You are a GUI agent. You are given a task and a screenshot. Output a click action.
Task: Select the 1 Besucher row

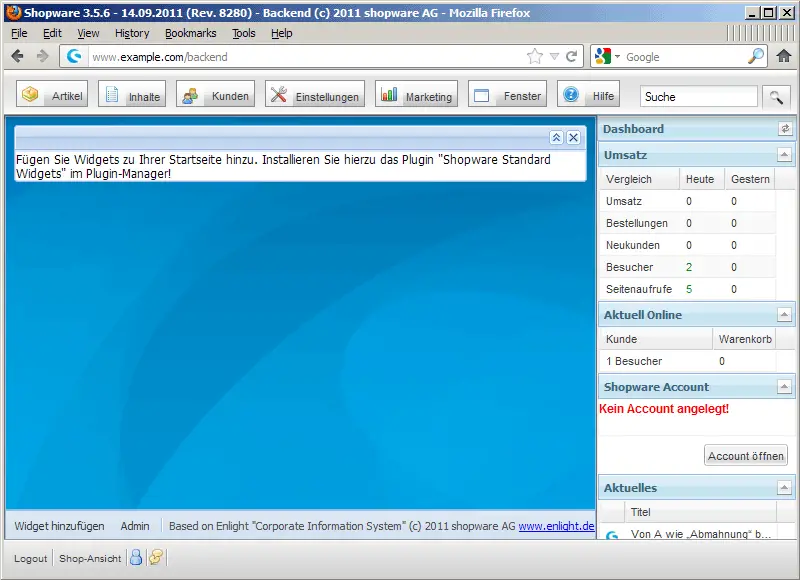pyautogui.click(x=687, y=361)
